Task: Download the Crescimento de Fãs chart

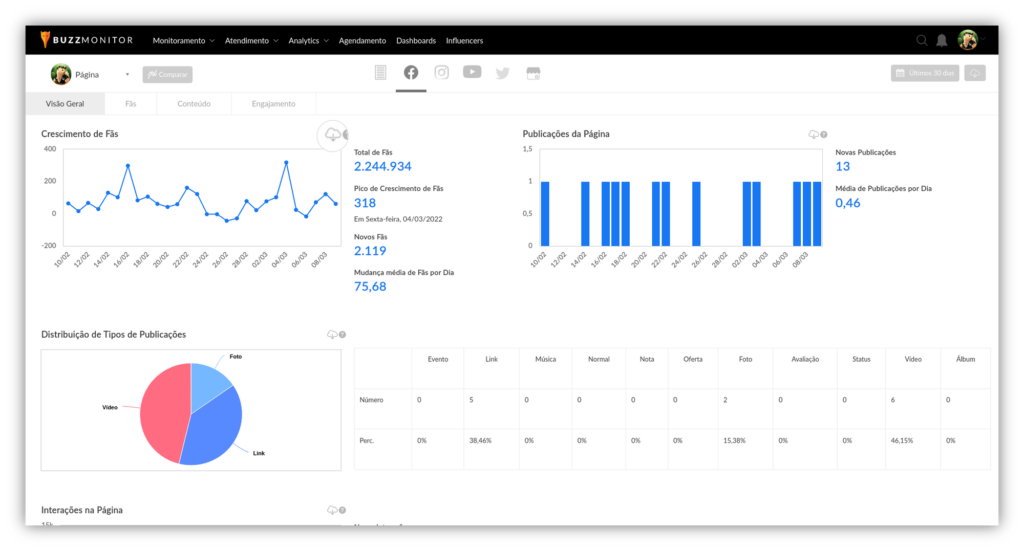Action: 331,135
